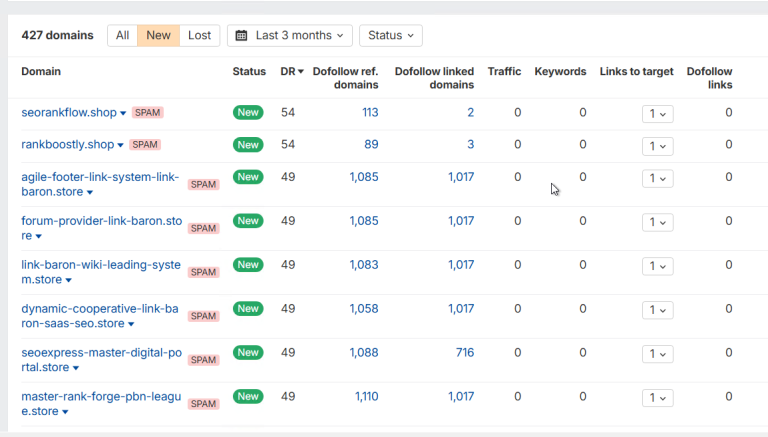Screen dimensions: 768x437
Task: Open agile-footer-link-system-link-baron.store link
Action: click(x=100, y=184)
